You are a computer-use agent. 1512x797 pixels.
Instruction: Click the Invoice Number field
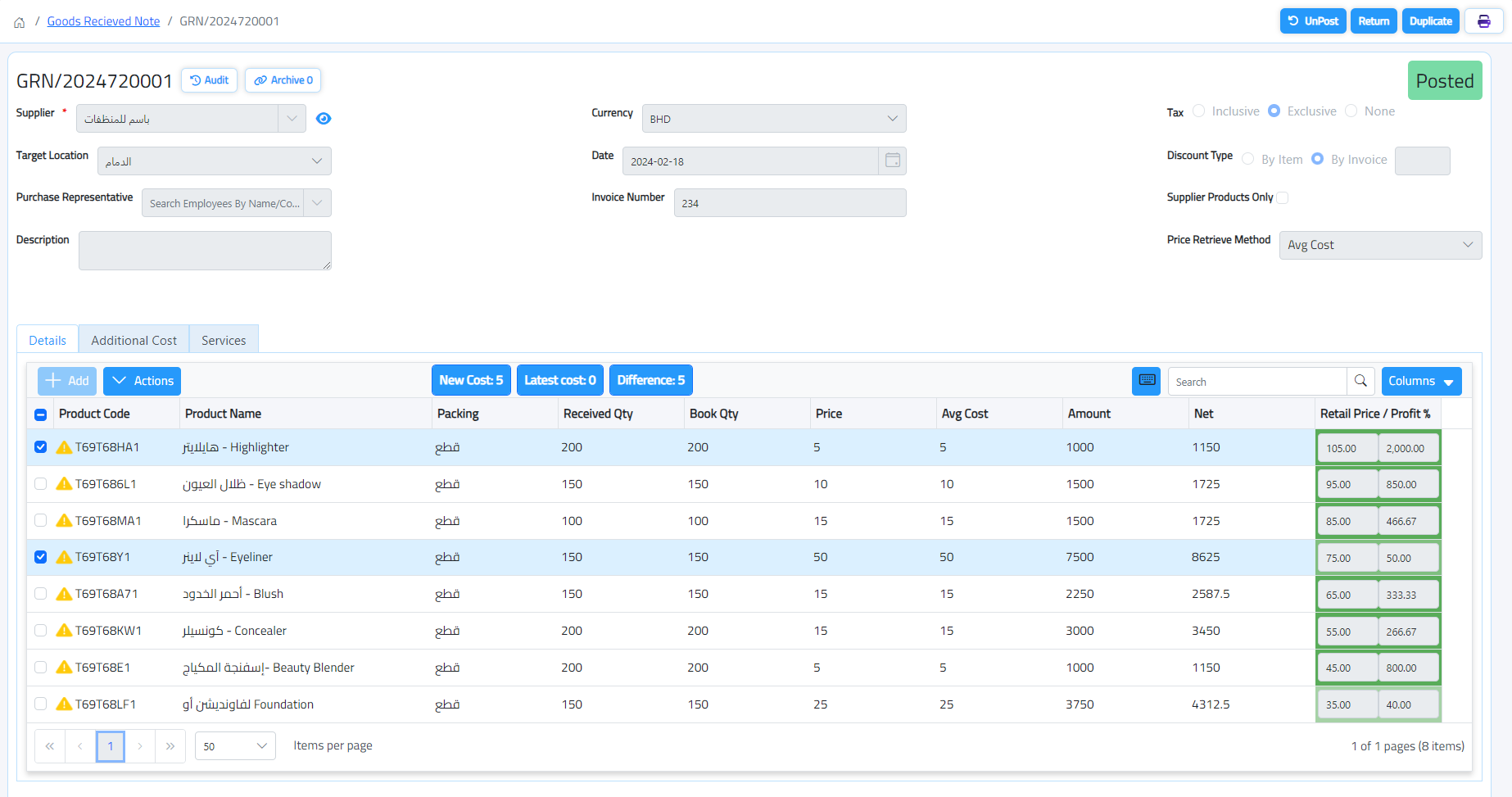click(x=790, y=203)
